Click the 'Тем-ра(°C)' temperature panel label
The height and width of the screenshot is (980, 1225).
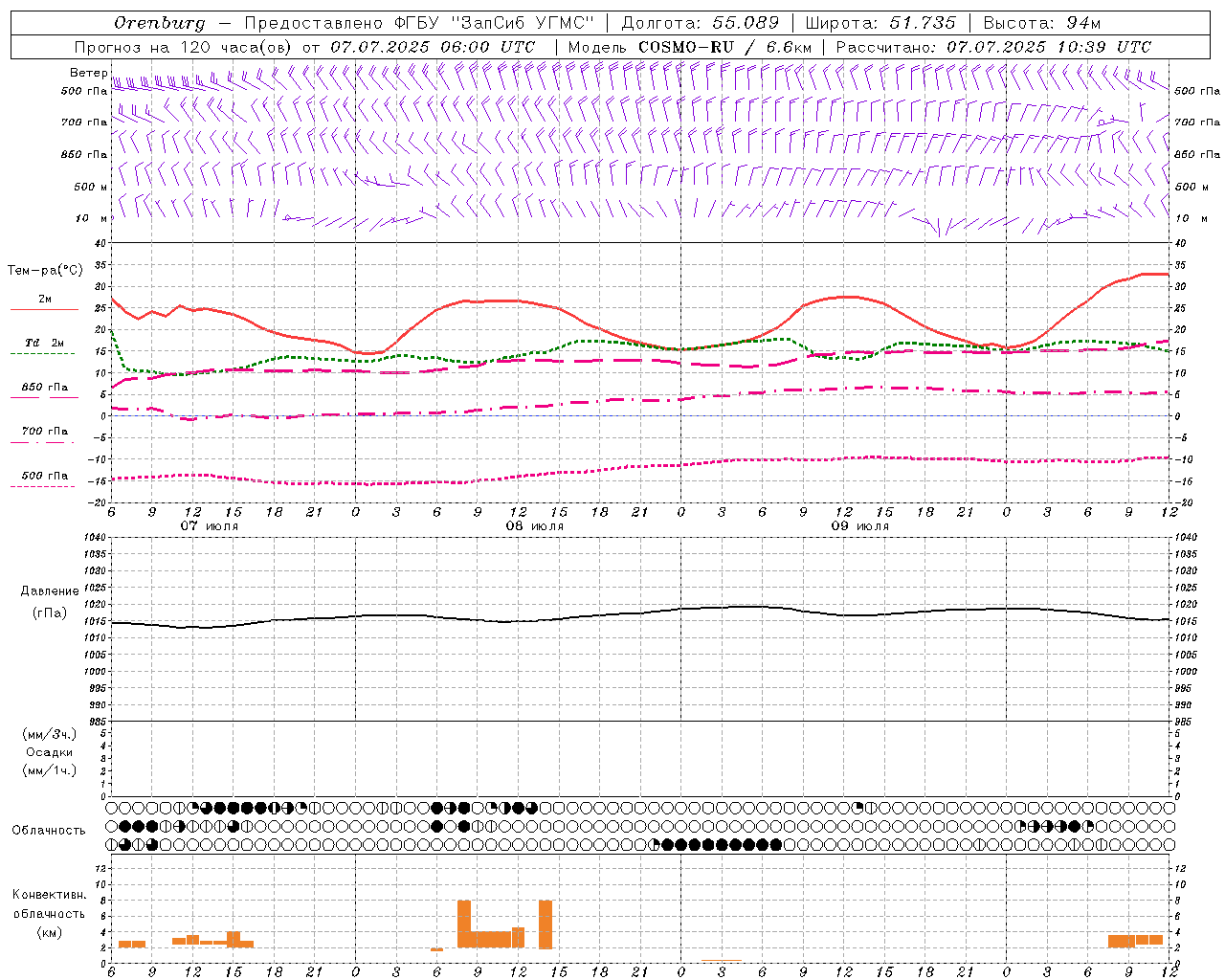click(45, 271)
